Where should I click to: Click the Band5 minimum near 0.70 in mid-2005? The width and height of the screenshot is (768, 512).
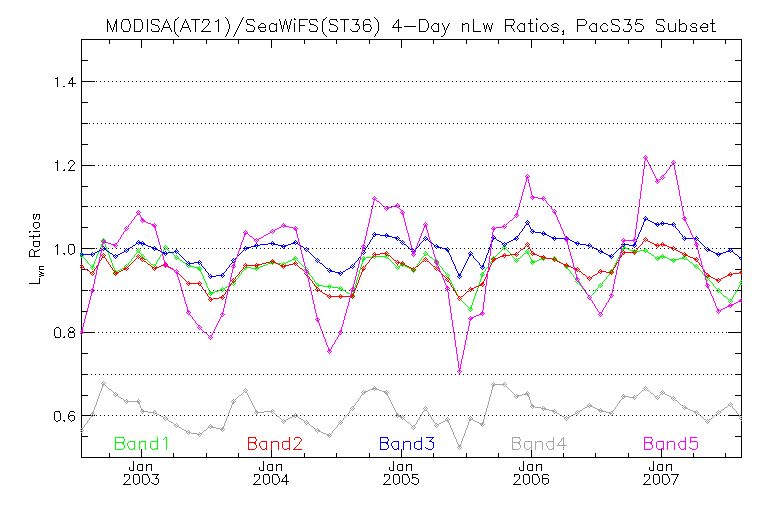(x=459, y=372)
